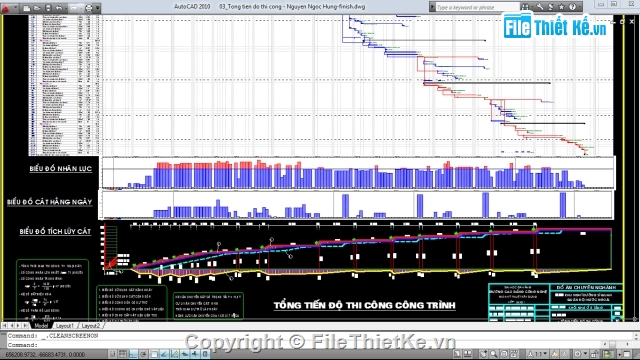This screenshot has width=640, height=360.
Task: Toggle Snap Mode in status bar
Action: coord(112,354)
